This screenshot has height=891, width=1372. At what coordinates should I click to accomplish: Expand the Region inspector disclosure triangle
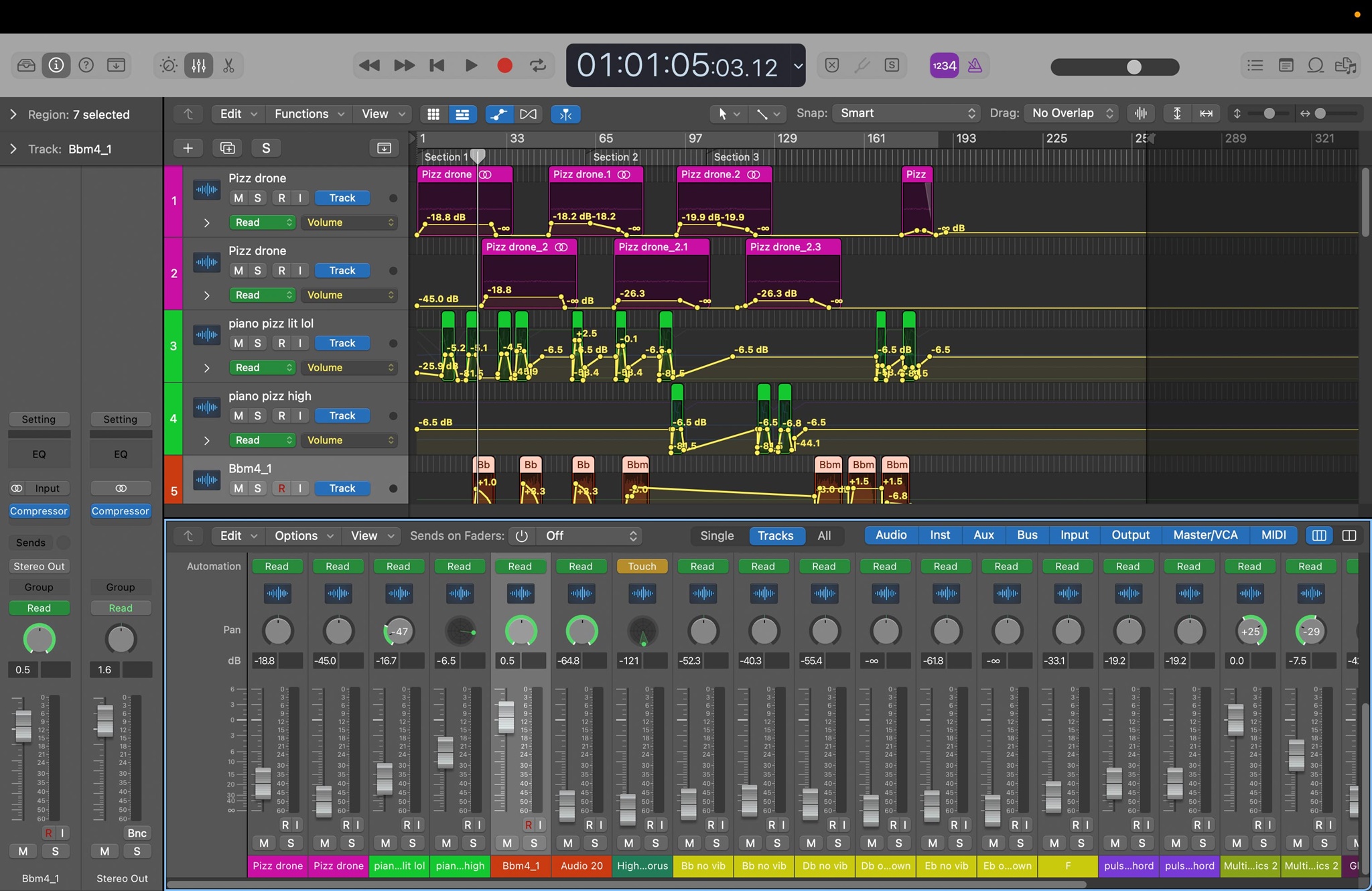pos(13,115)
